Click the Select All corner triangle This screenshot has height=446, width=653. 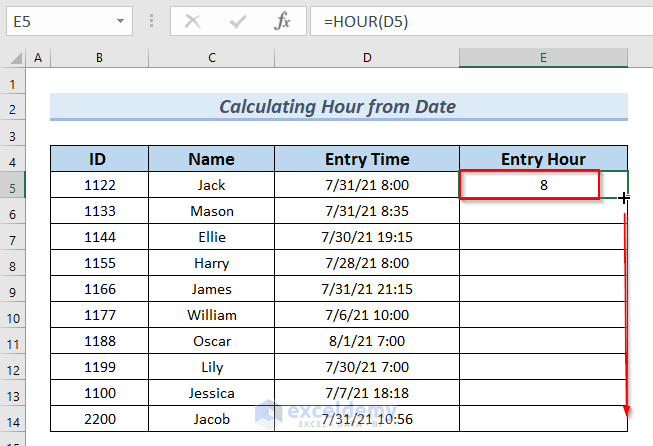tap(15, 58)
